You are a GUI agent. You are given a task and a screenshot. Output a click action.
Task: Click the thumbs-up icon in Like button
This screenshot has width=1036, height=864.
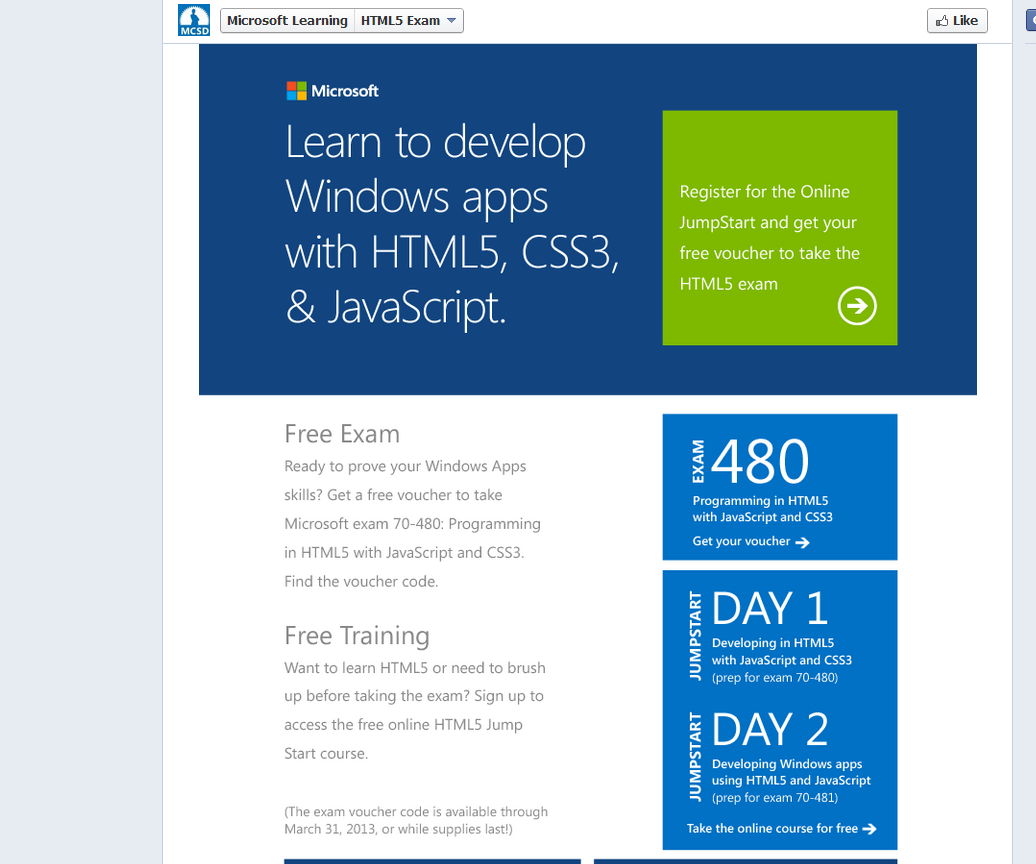[942, 20]
